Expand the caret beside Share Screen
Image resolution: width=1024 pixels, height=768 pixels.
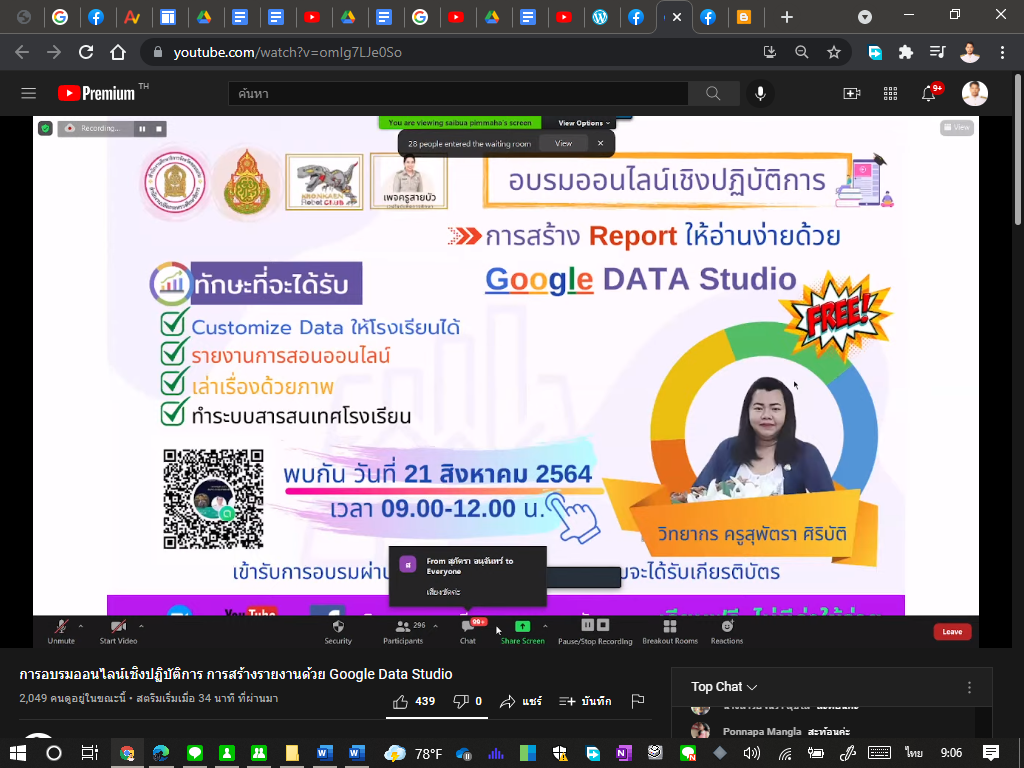[545, 626]
